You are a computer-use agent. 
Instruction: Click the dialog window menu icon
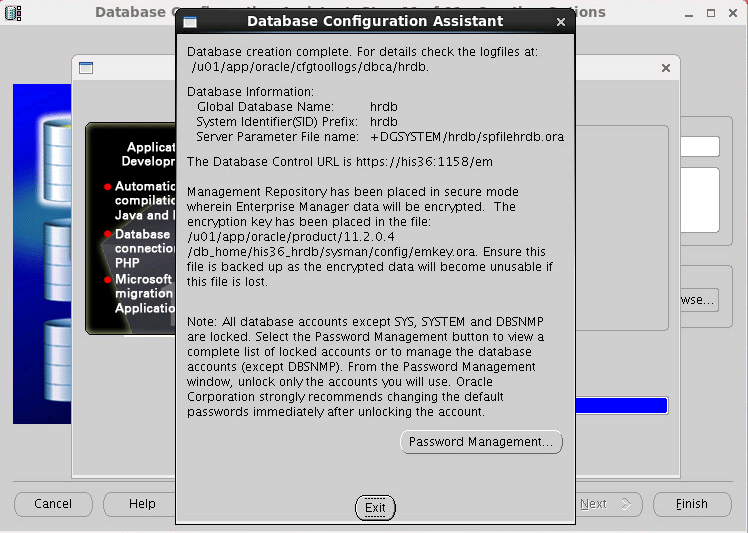point(190,22)
